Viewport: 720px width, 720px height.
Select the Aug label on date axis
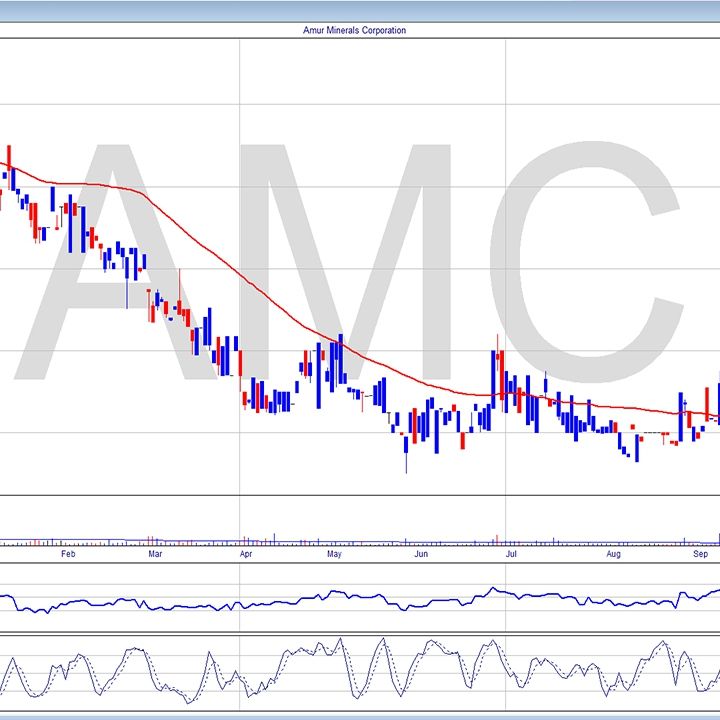point(614,553)
